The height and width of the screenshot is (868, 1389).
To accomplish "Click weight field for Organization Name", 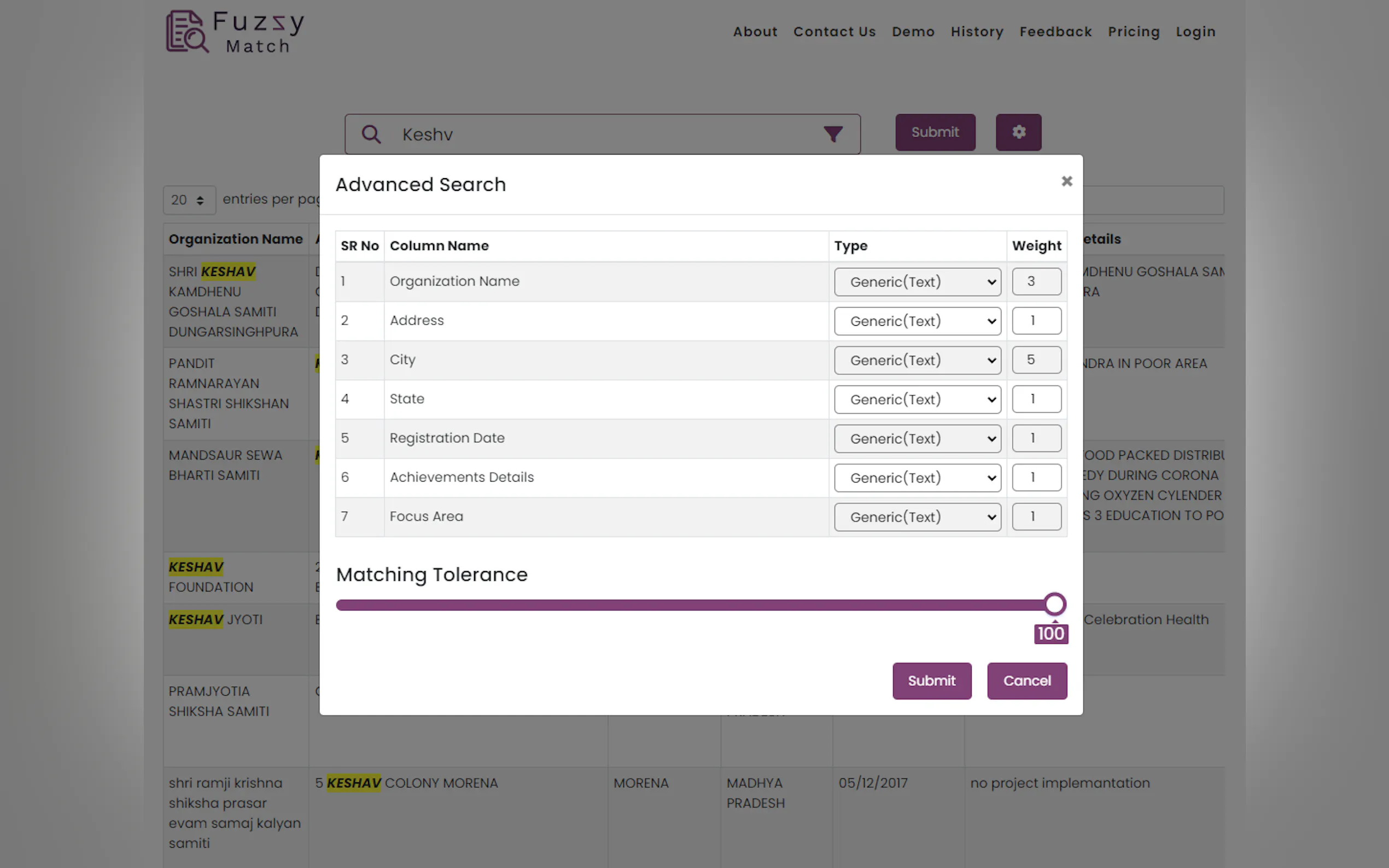I will pos(1036,281).
